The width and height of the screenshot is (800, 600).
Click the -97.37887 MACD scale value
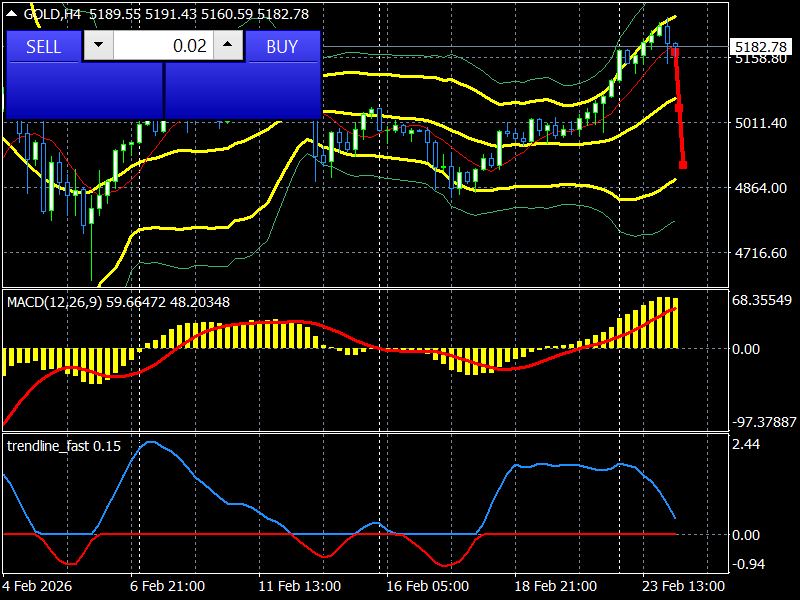click(764, 422)
